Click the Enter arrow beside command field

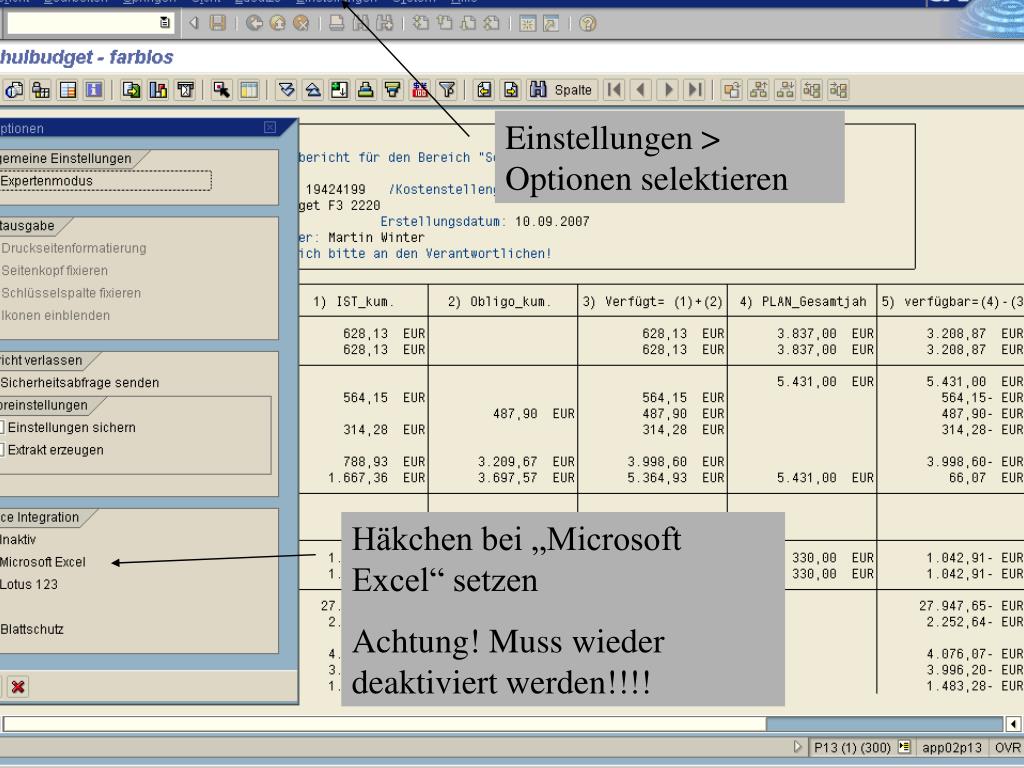pyautogui.click(x=193, y=24)
